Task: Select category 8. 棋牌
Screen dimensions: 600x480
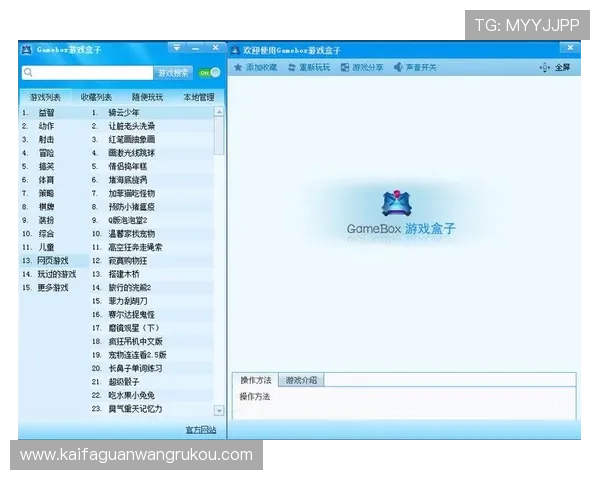Action: tap(54, 207)
